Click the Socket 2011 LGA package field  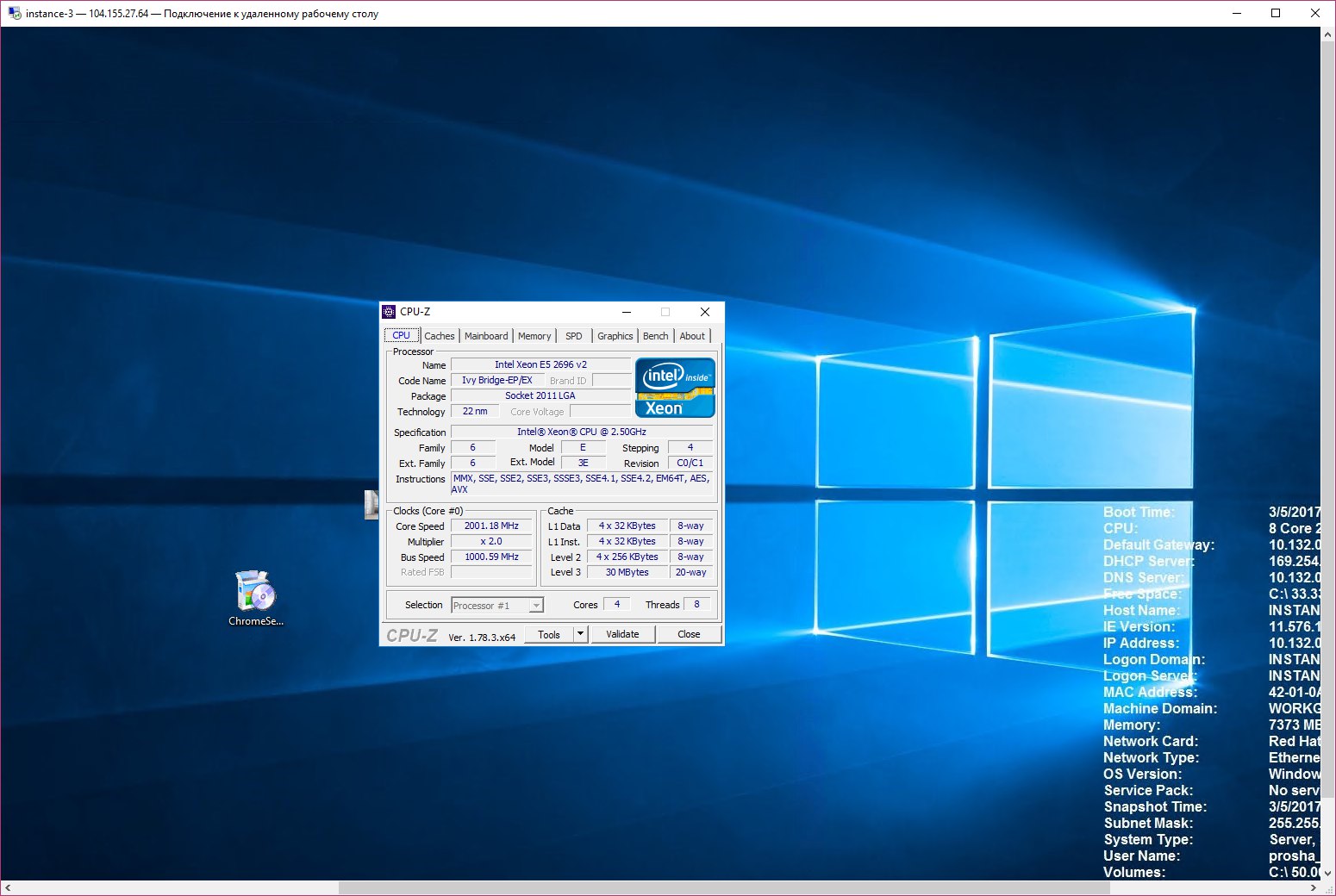540,395
